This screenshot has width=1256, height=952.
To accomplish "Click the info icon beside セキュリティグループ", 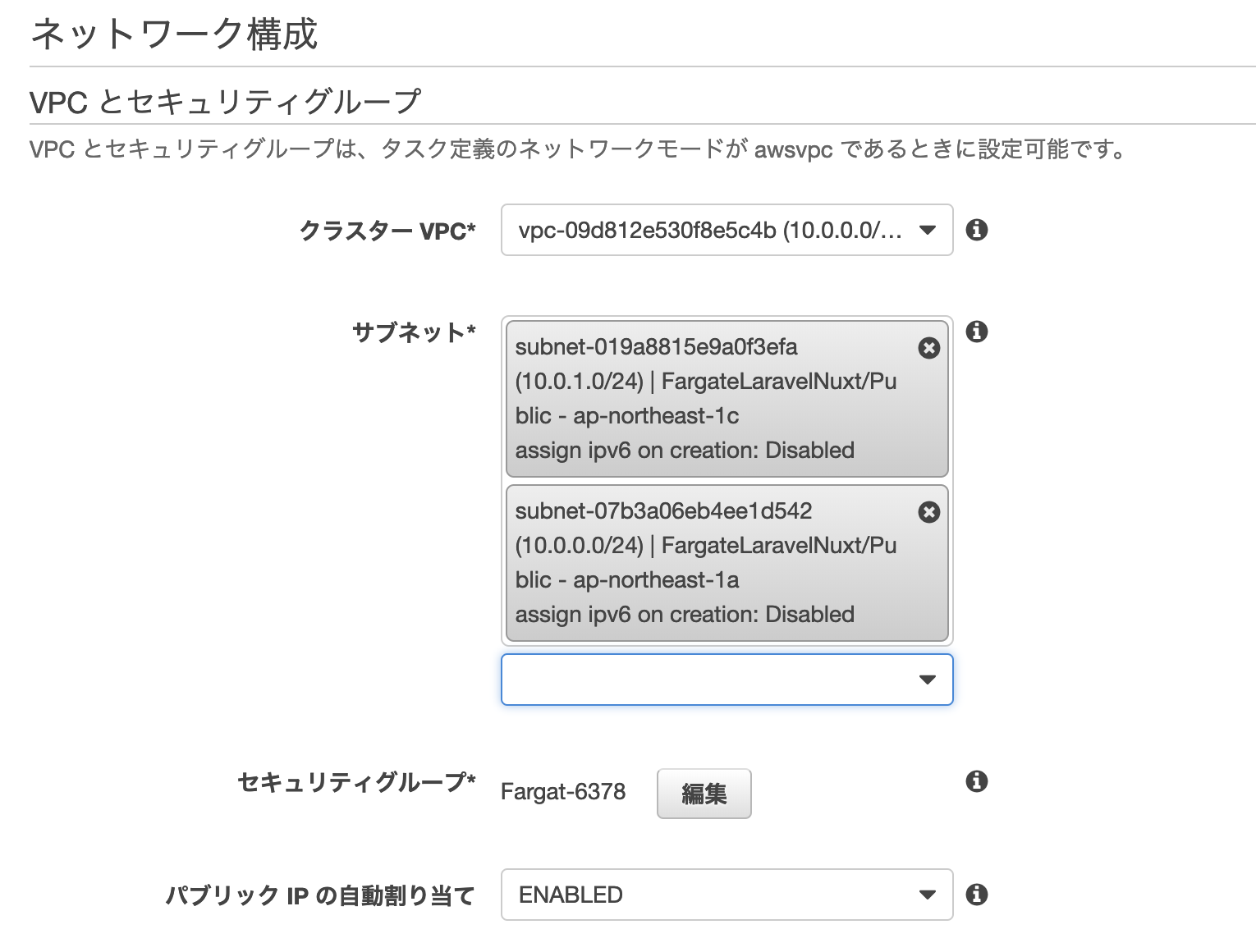I will click(976, 780).
